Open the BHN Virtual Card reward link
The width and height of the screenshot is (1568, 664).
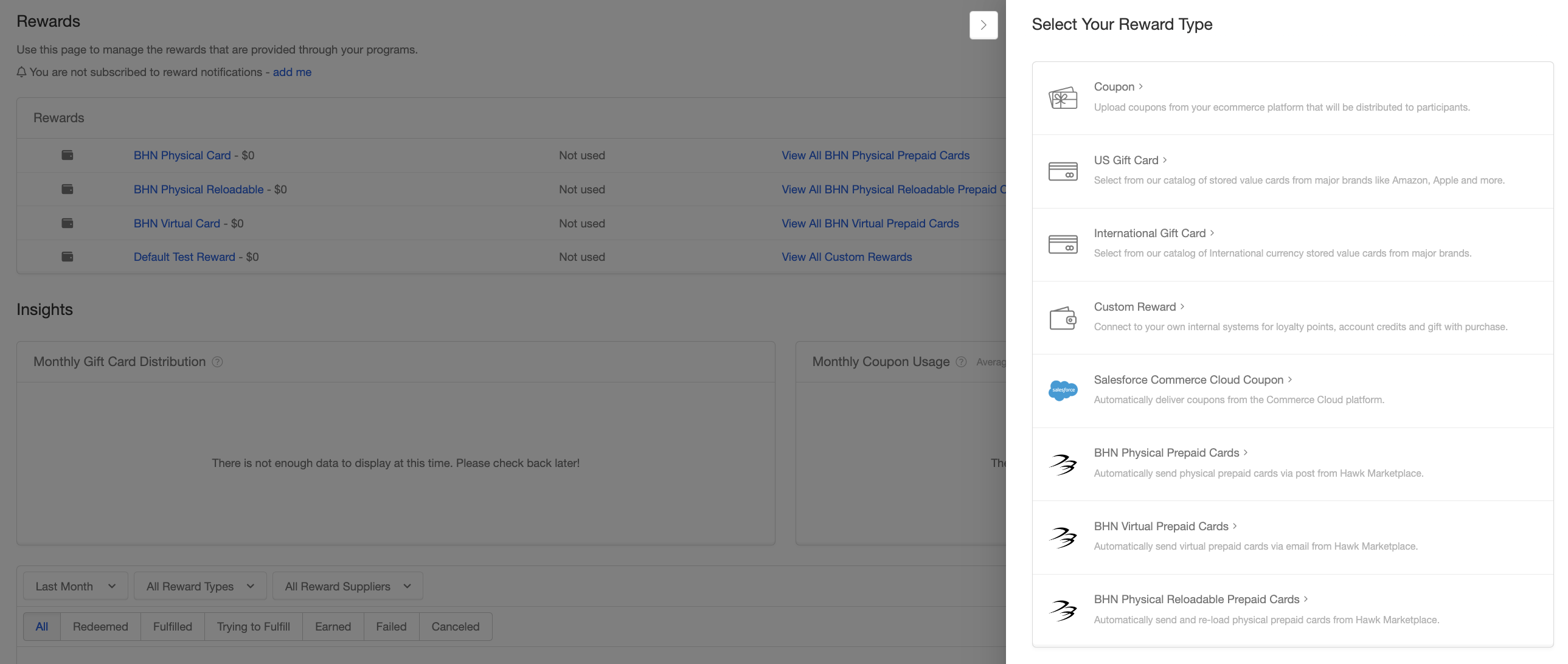pos(176,223)
